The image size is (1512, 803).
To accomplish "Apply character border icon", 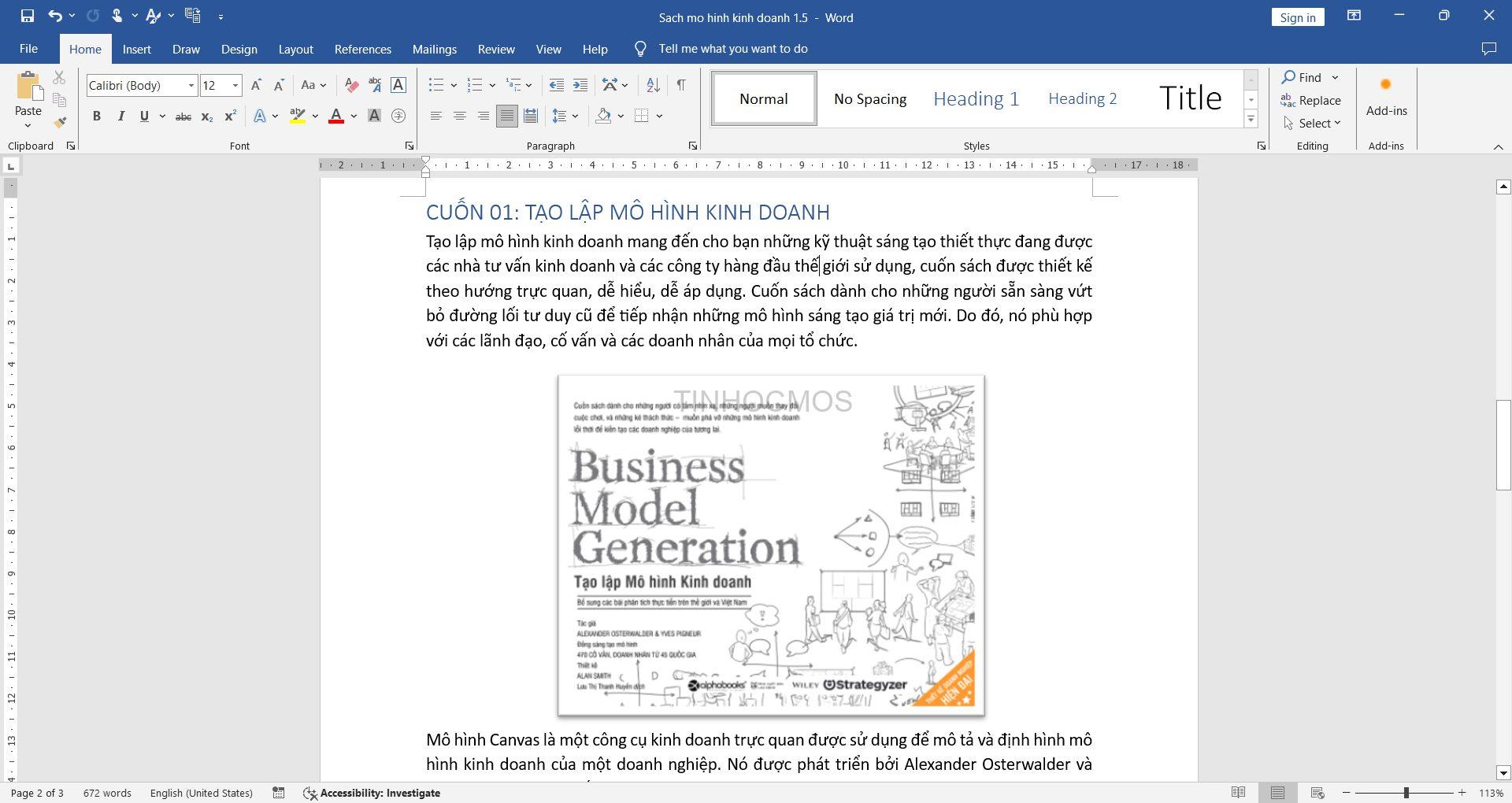I will pos(398,85).
